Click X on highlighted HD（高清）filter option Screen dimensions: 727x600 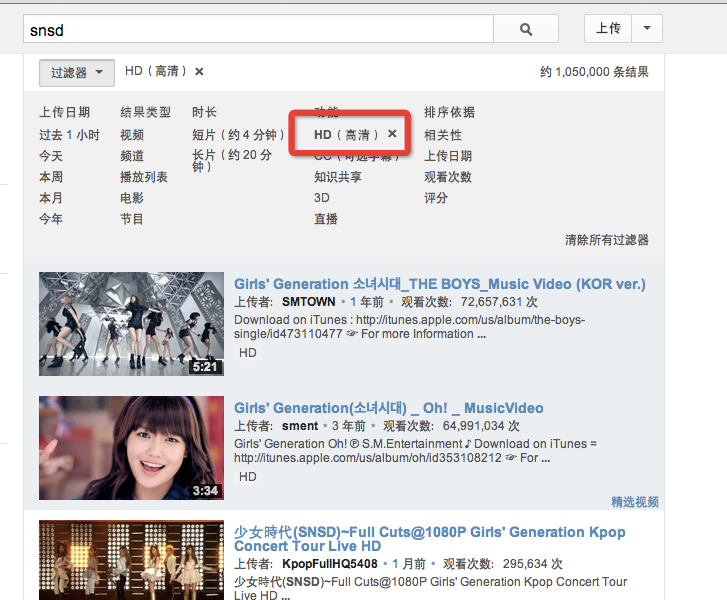tap(392, 134)
